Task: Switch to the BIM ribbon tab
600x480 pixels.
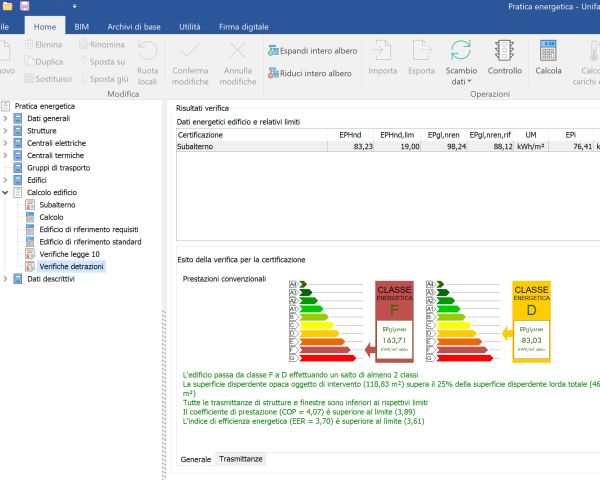Action: click(x=81, y=26)
